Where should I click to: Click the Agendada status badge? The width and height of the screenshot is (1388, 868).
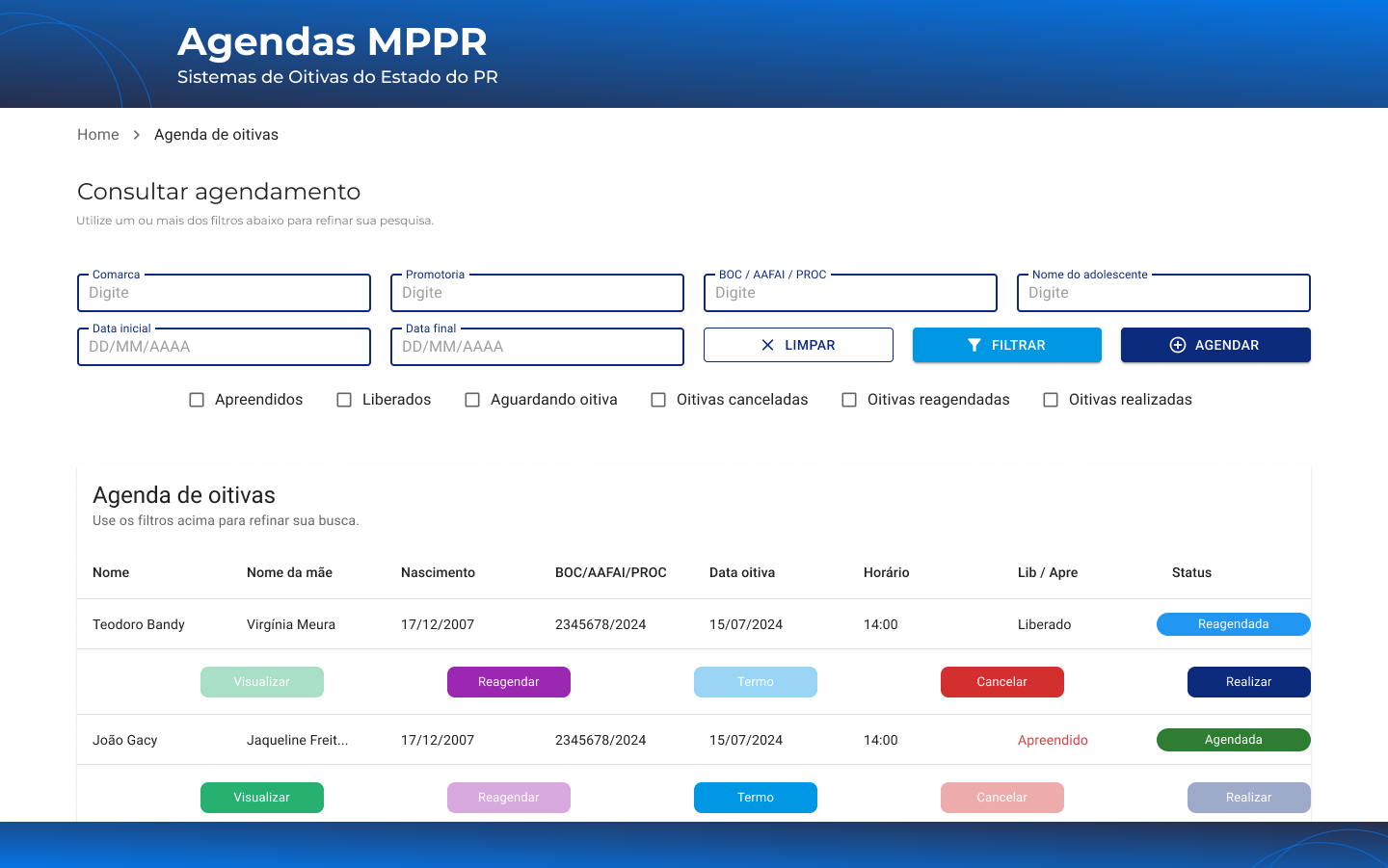[1234, 740]
